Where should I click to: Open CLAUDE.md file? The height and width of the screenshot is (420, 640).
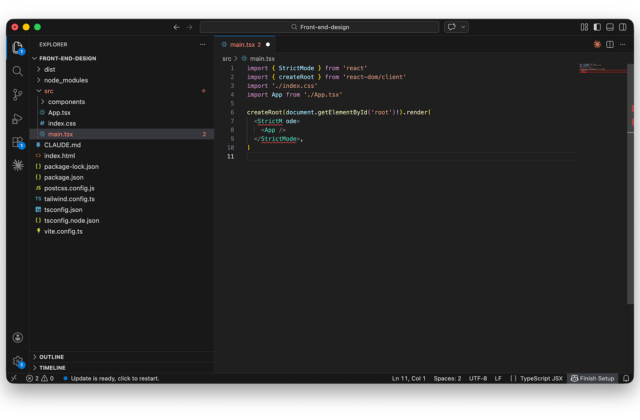pos(122,145)
